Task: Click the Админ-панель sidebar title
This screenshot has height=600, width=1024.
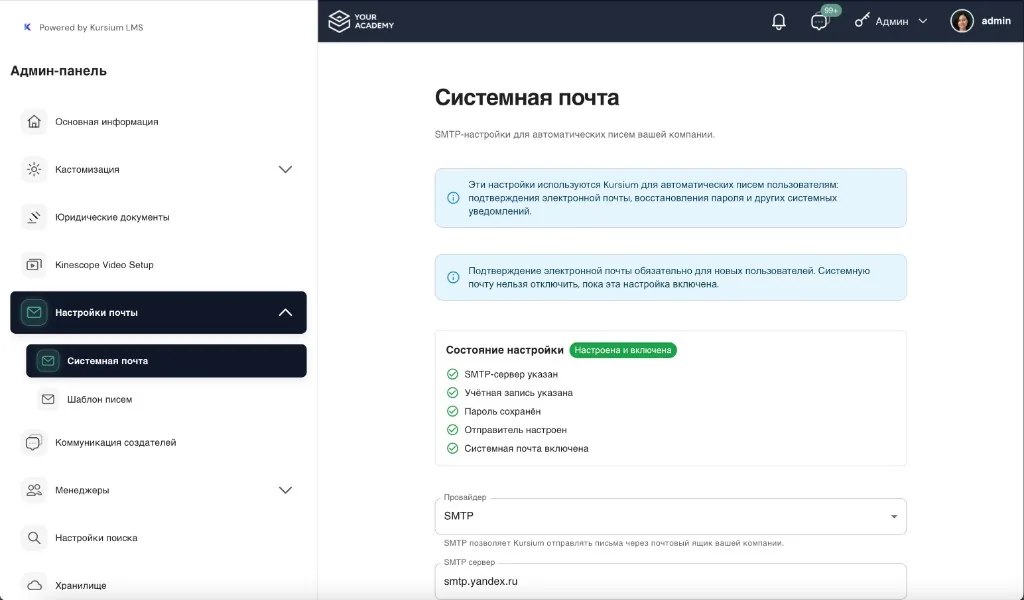Action: click(58, 71)
